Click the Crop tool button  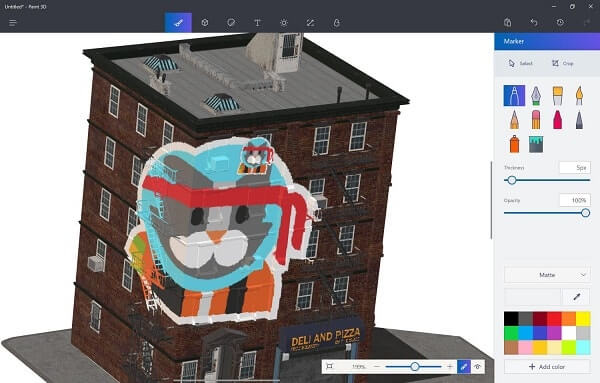click(562, 63)
